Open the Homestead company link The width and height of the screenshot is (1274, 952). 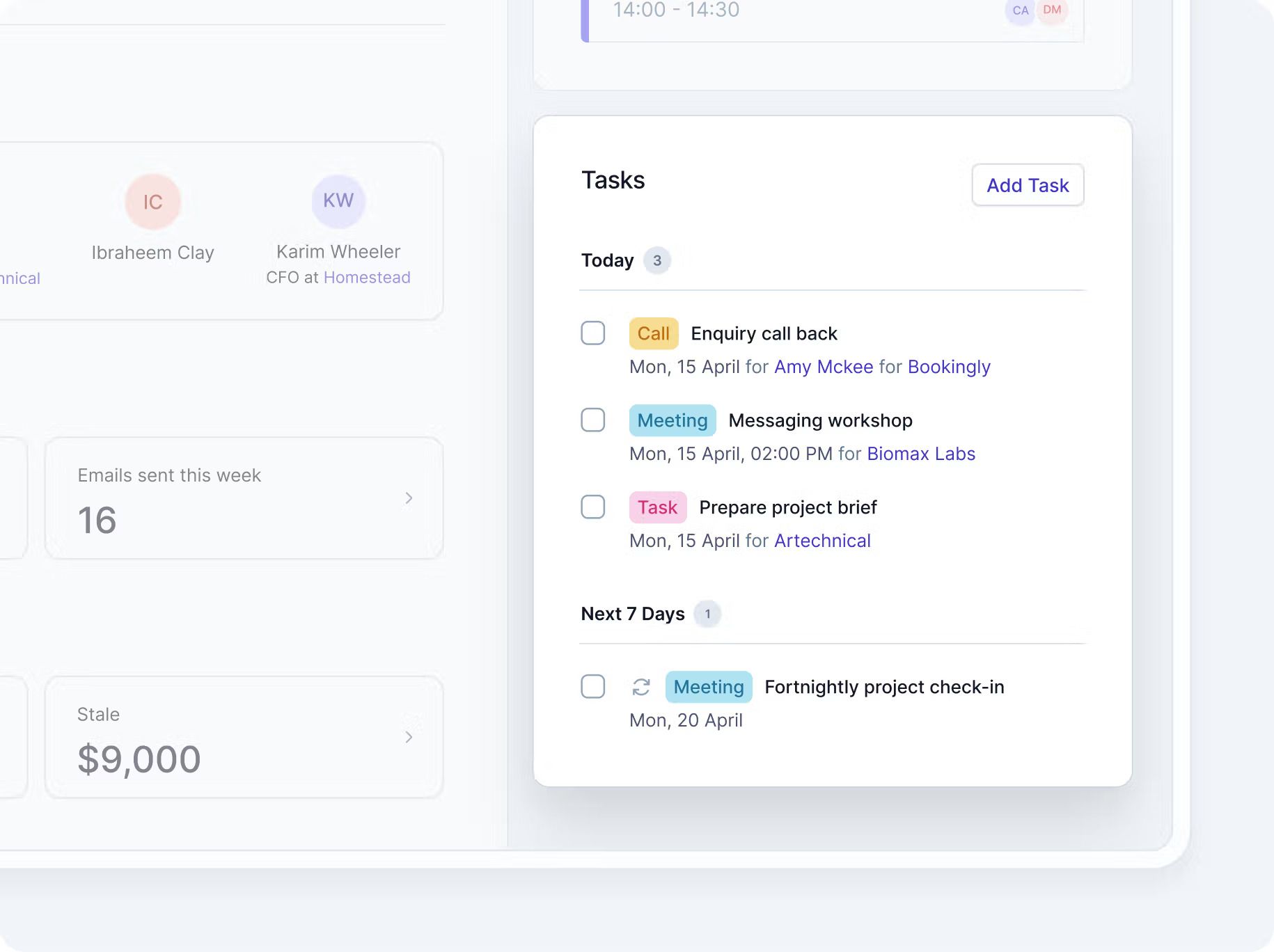click(x=367, y=277)
